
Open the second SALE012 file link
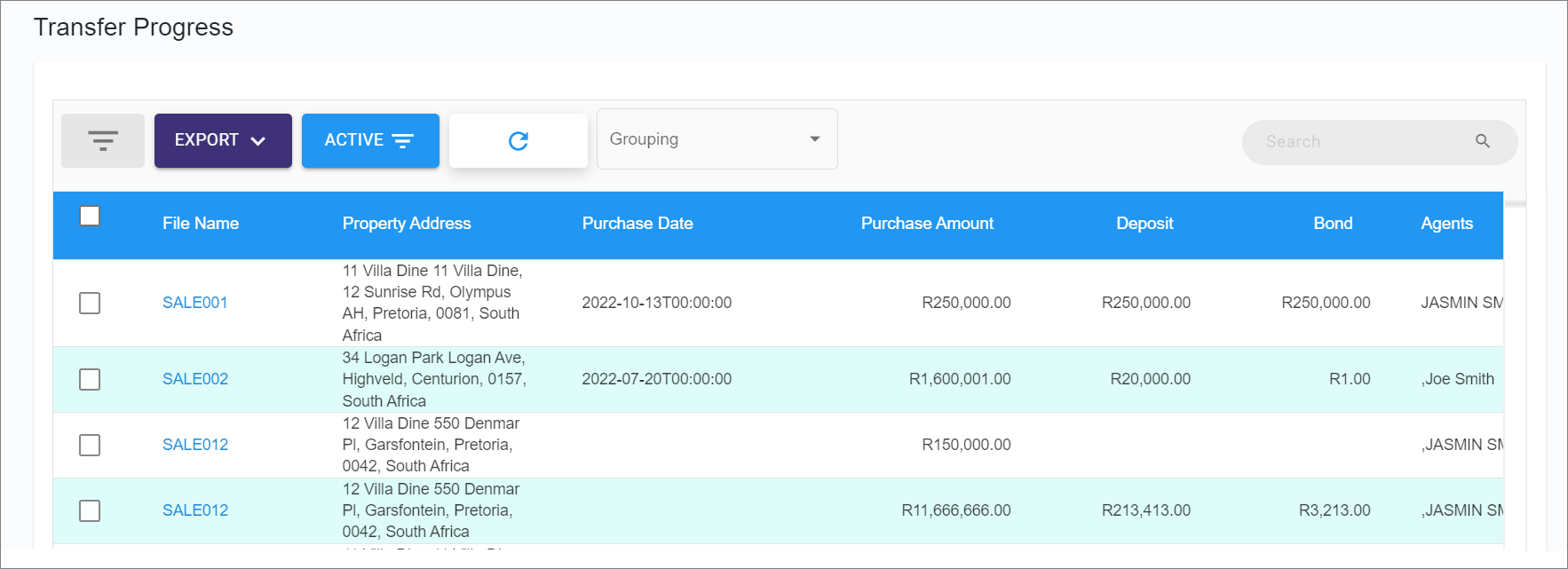[194, 510]
